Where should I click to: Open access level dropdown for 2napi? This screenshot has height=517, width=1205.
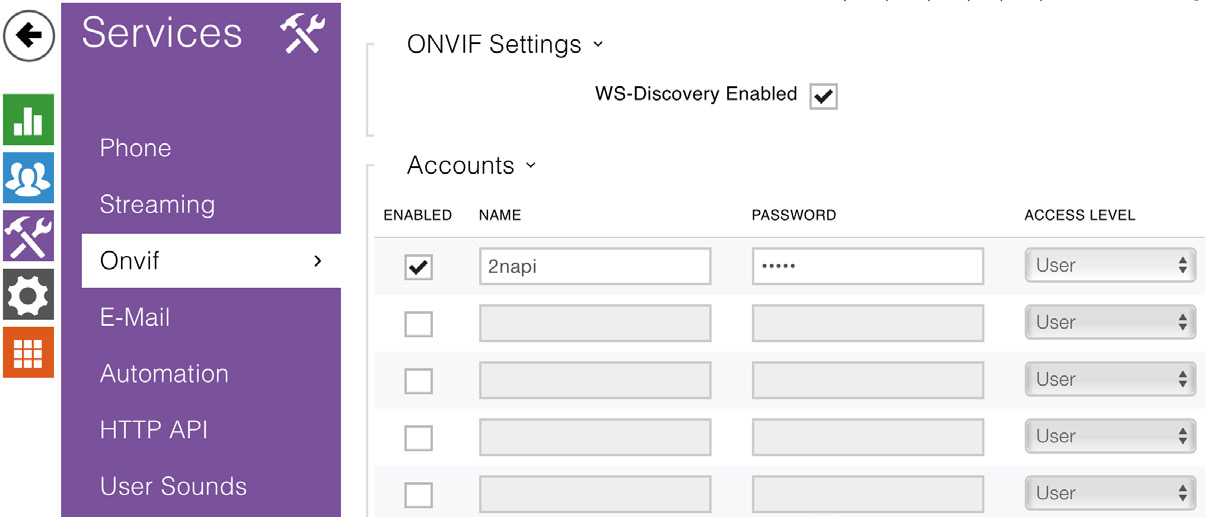click(1110, 266)
